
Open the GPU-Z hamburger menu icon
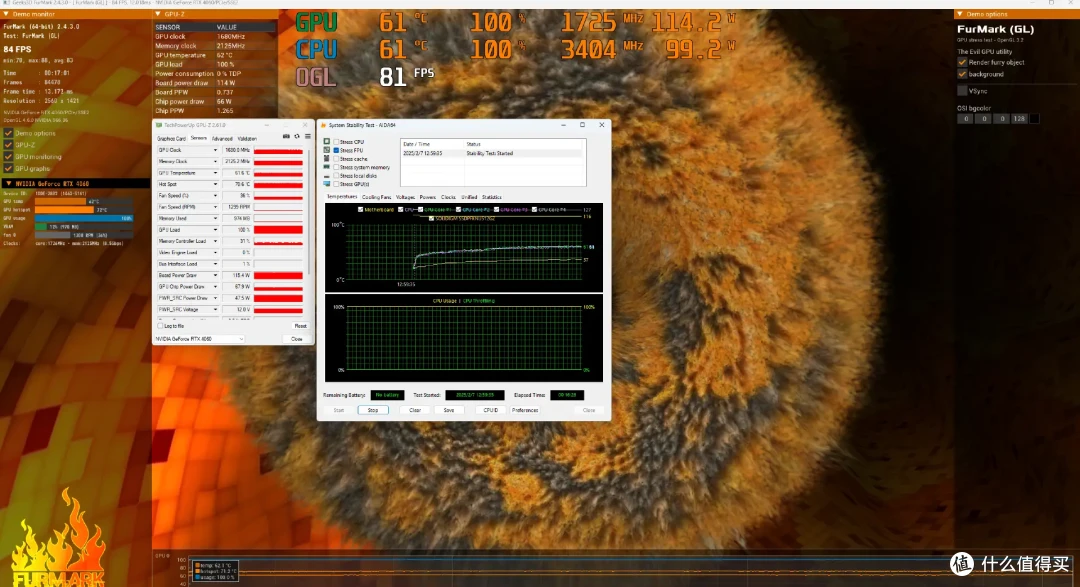click(307, 136)
